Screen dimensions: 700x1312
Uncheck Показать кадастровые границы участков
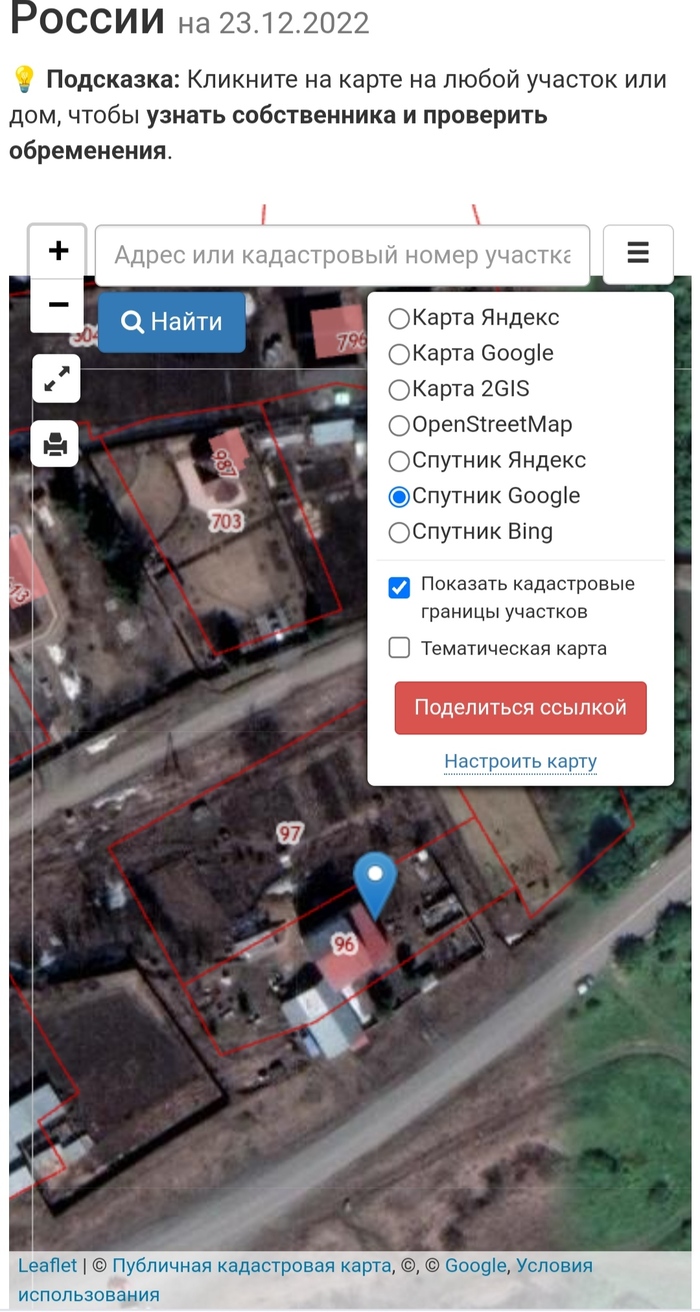coord(399,587)
